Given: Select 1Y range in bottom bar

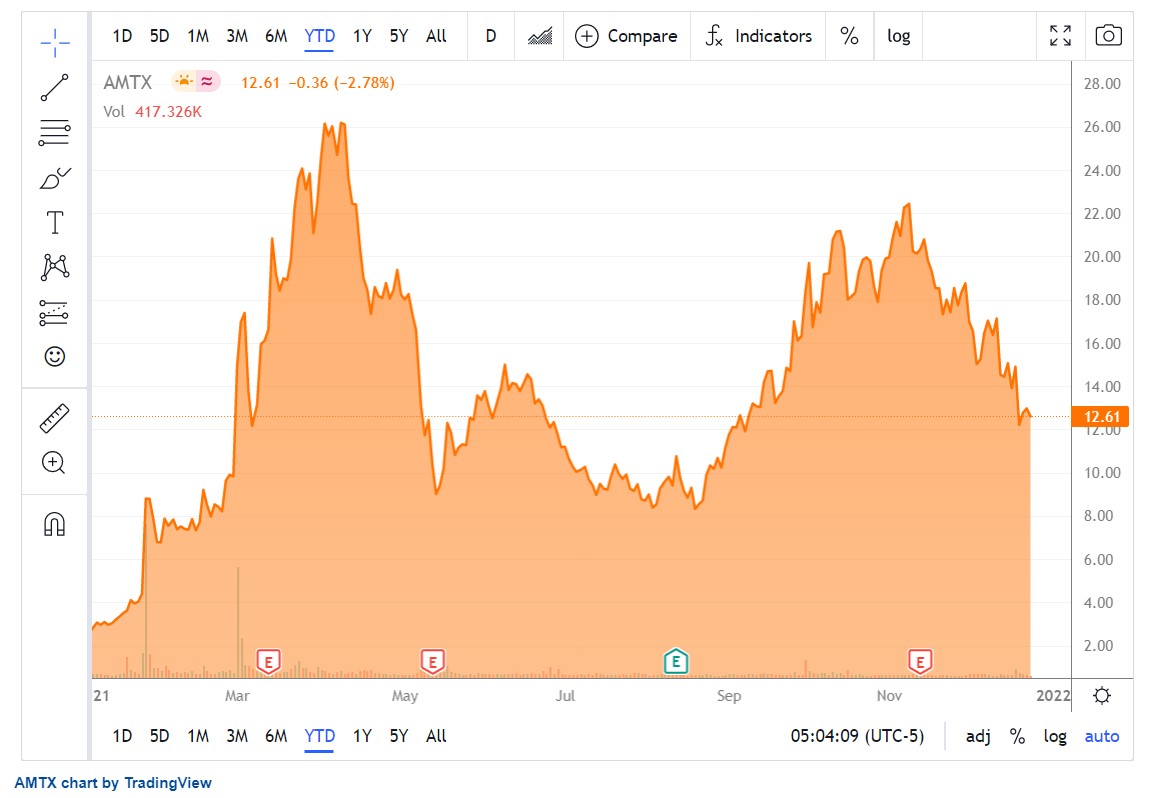Looking at the screenshot, I should pyautogui.click(x=362, y=736).
